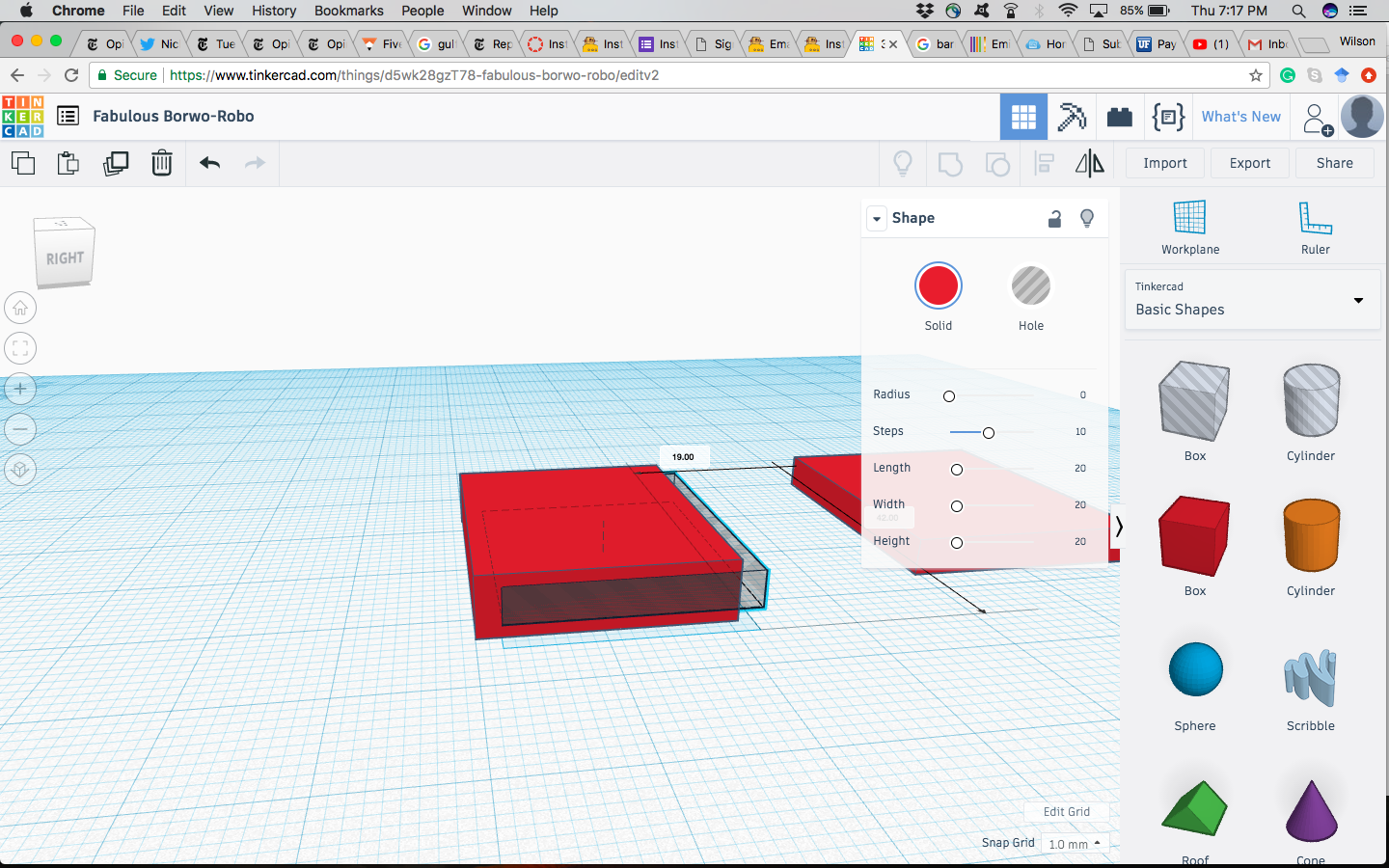This screenshot has height=868, width=1389.
Task: Toggle shape visibility lightbulb in Shape panel
Action: coord(1087,218)
